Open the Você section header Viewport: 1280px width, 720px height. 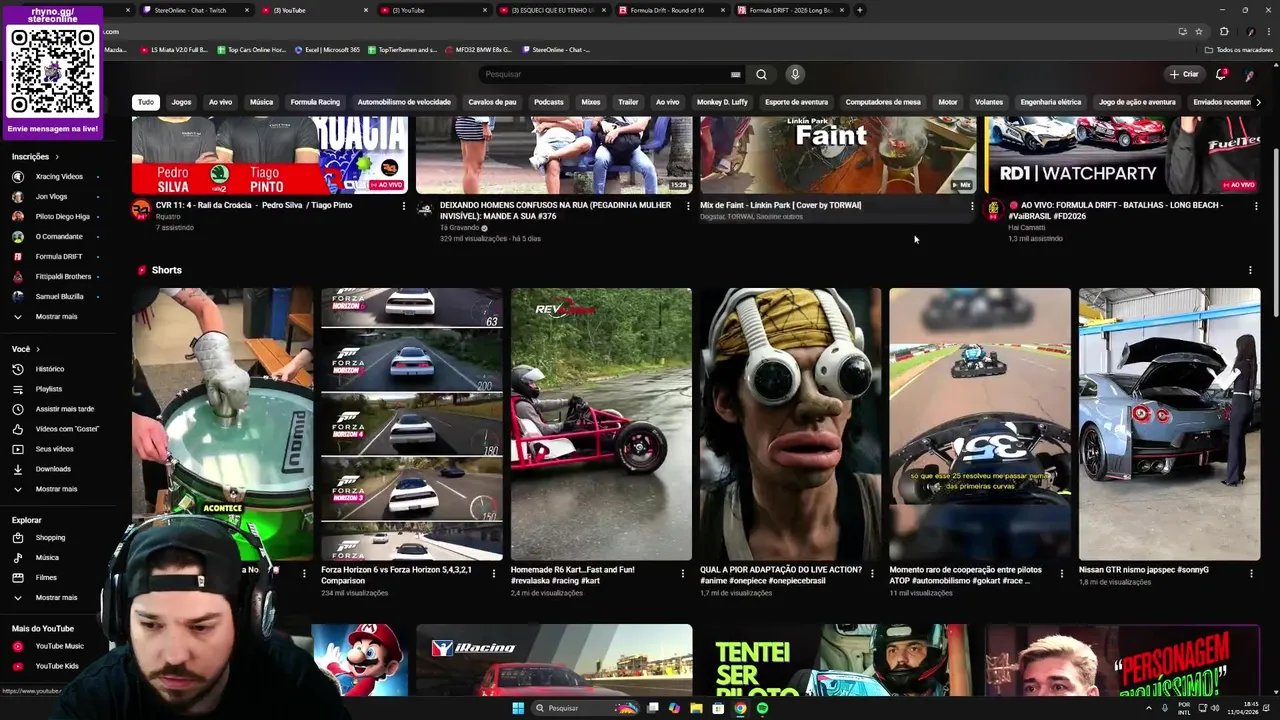25,349
